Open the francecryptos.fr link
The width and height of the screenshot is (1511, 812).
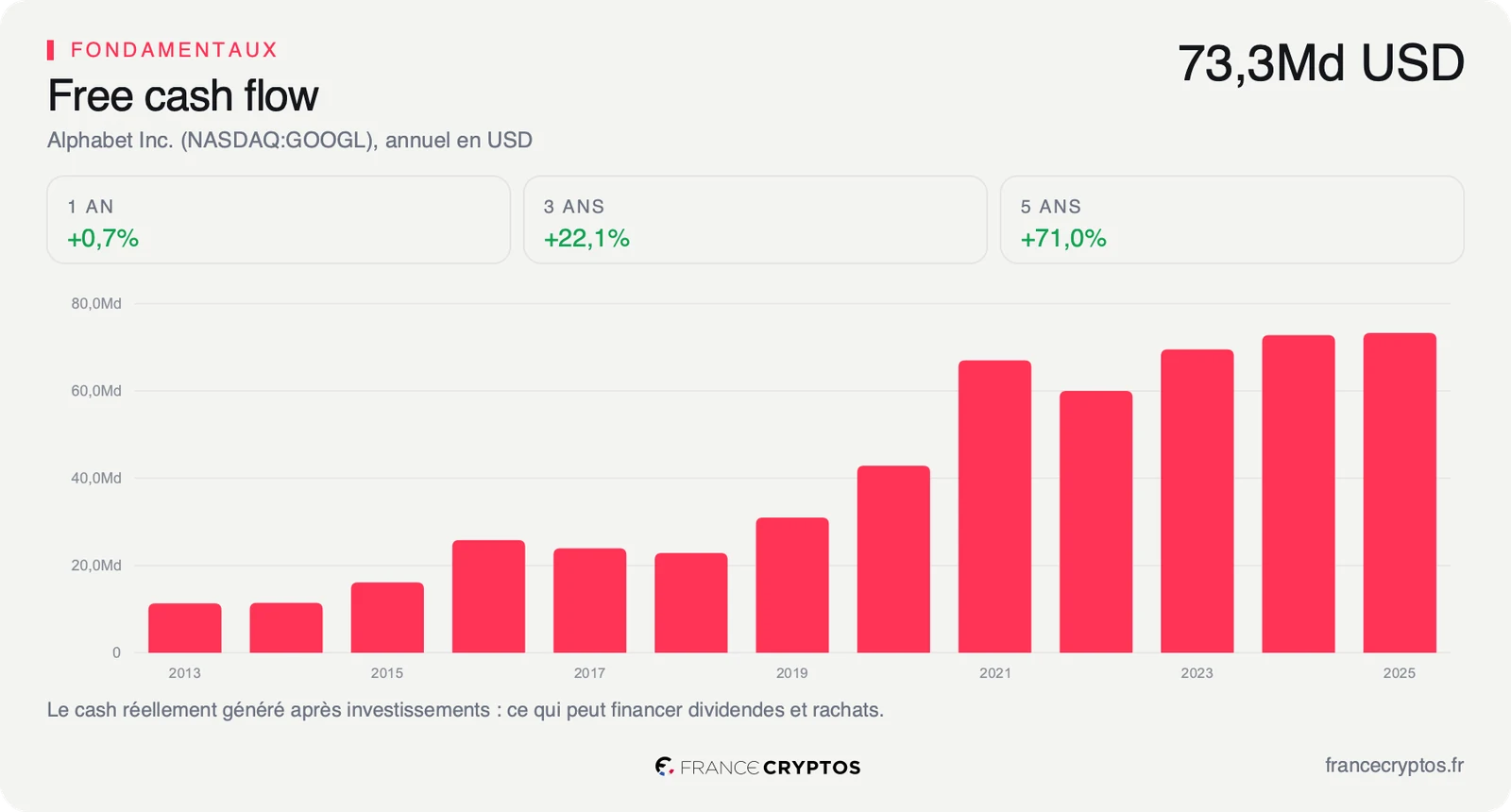[x=1394, y=766]
